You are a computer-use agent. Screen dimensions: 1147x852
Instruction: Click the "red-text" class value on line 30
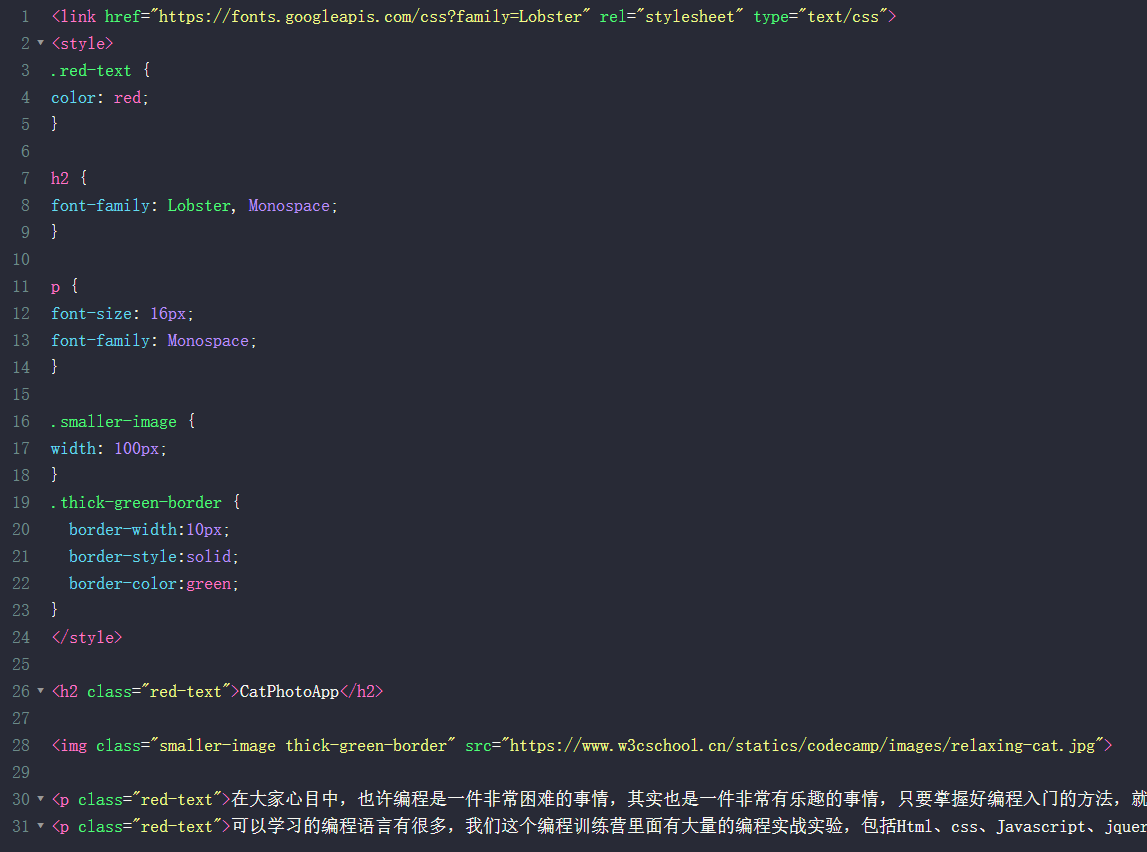(176, 799)
